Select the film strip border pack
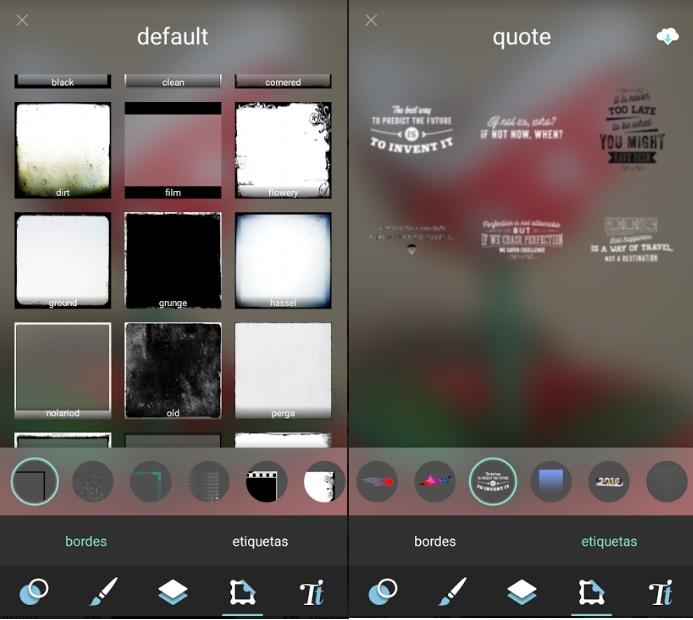The width and height of the screenshot is (693, 620). [267, 482]
